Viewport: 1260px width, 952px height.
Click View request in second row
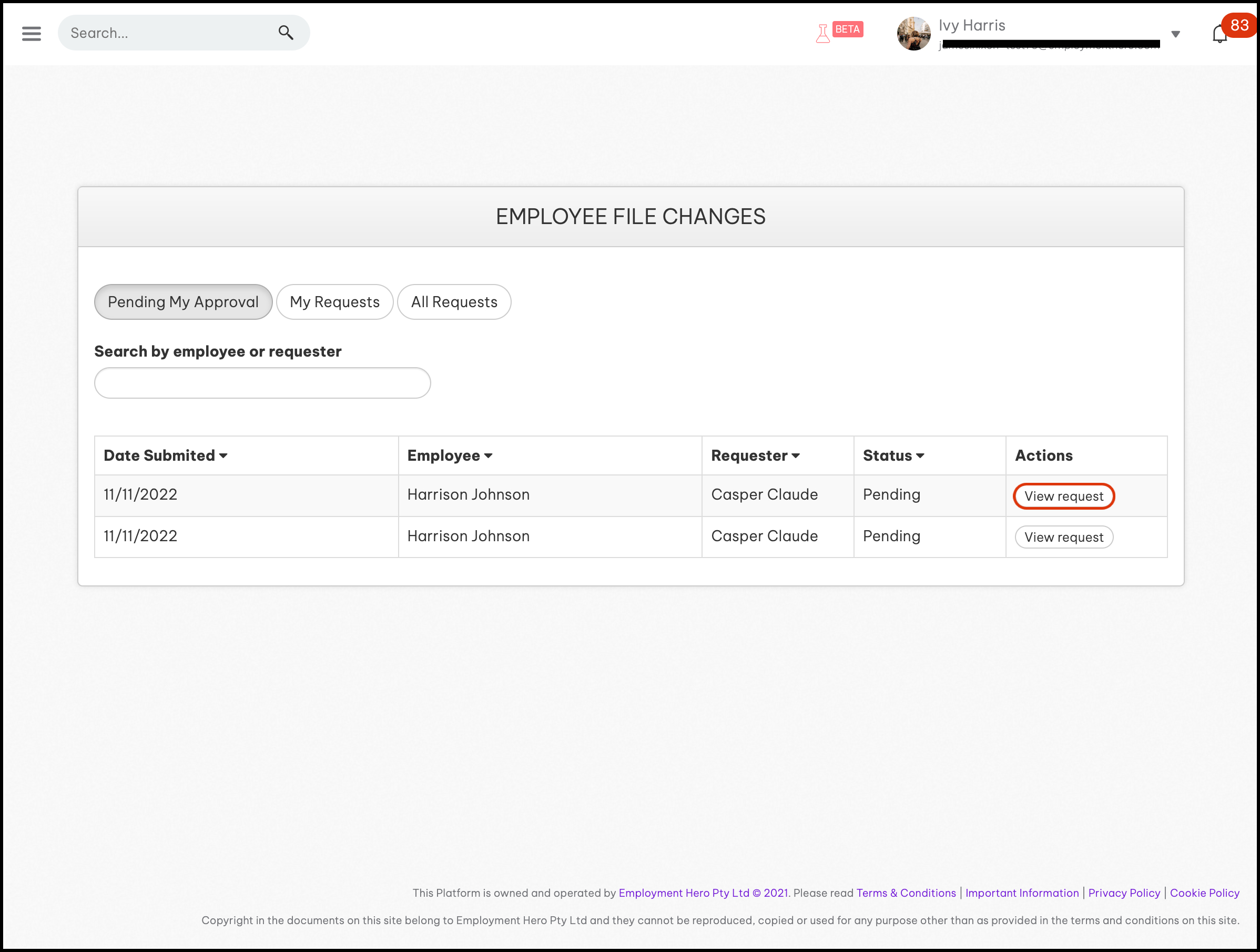(x=1063, y=537)
